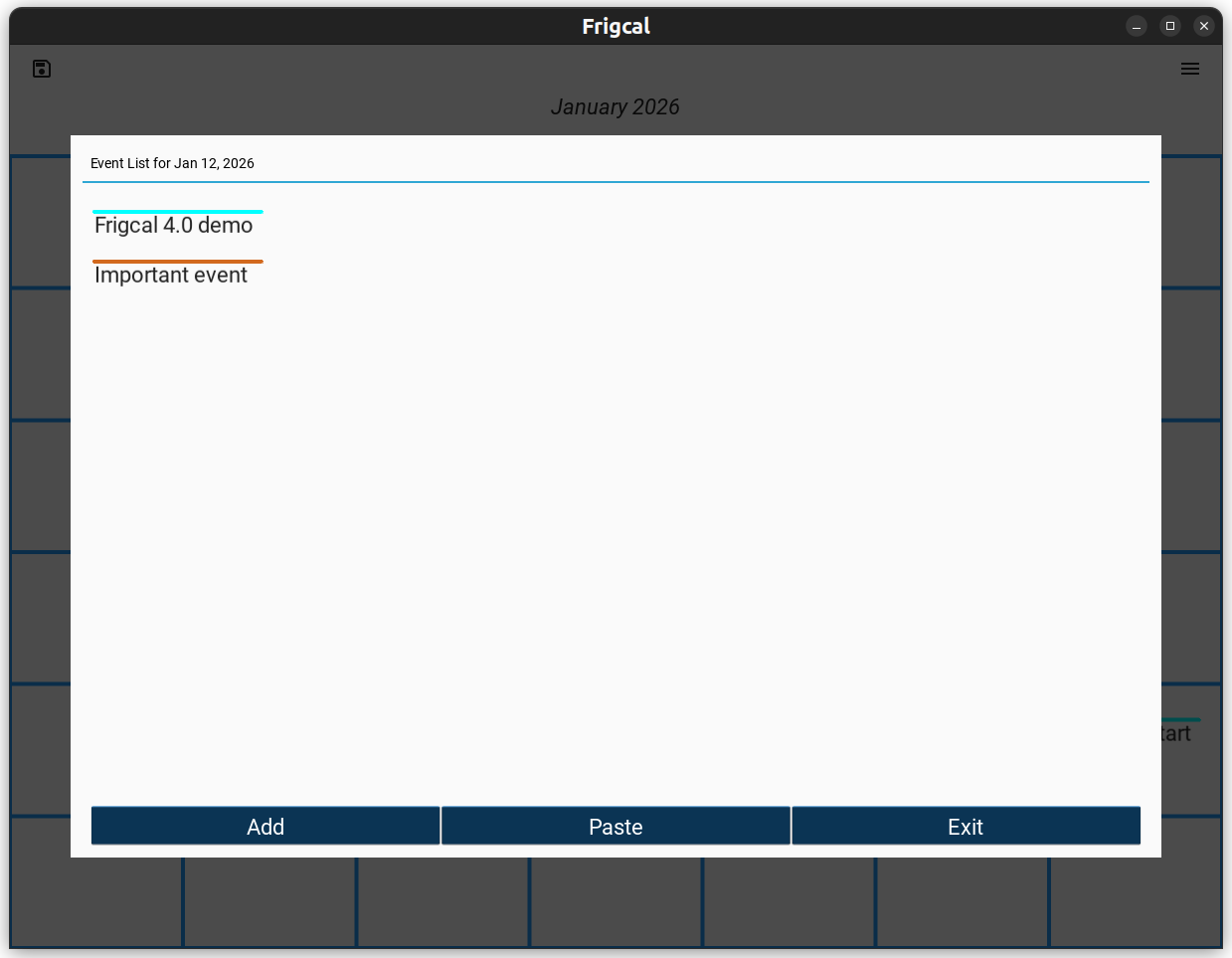Click the January 2026 month label
This screenshot has width=1232, height=958.
(616, 106)
